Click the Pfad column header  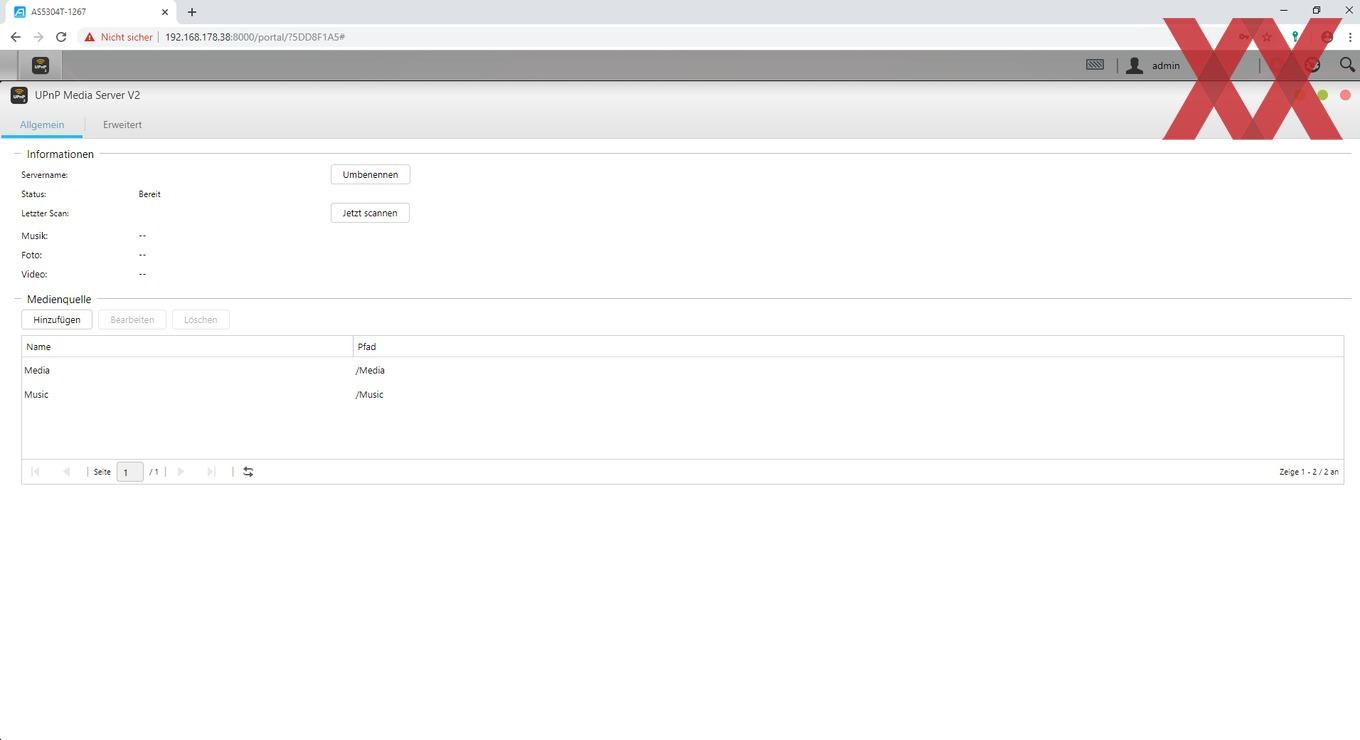point(848,347)
